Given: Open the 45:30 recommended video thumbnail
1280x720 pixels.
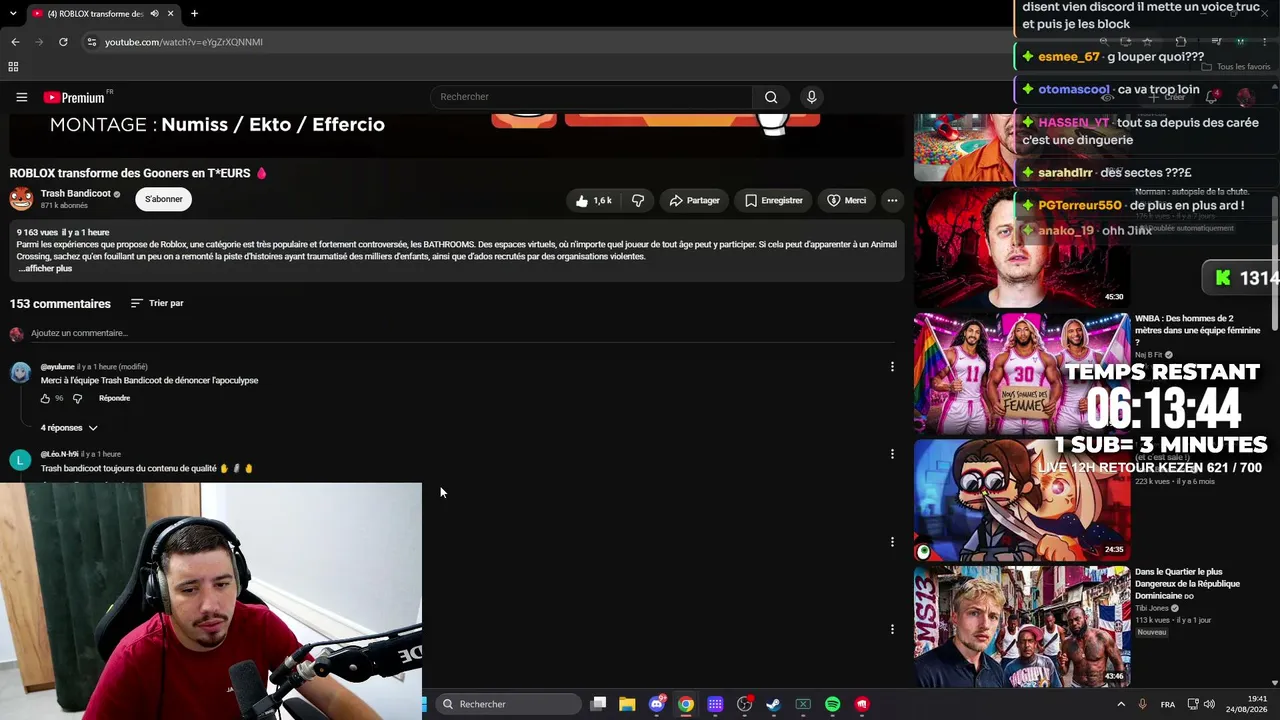Looking at the screenshot, I should [x=1022, y=247].
